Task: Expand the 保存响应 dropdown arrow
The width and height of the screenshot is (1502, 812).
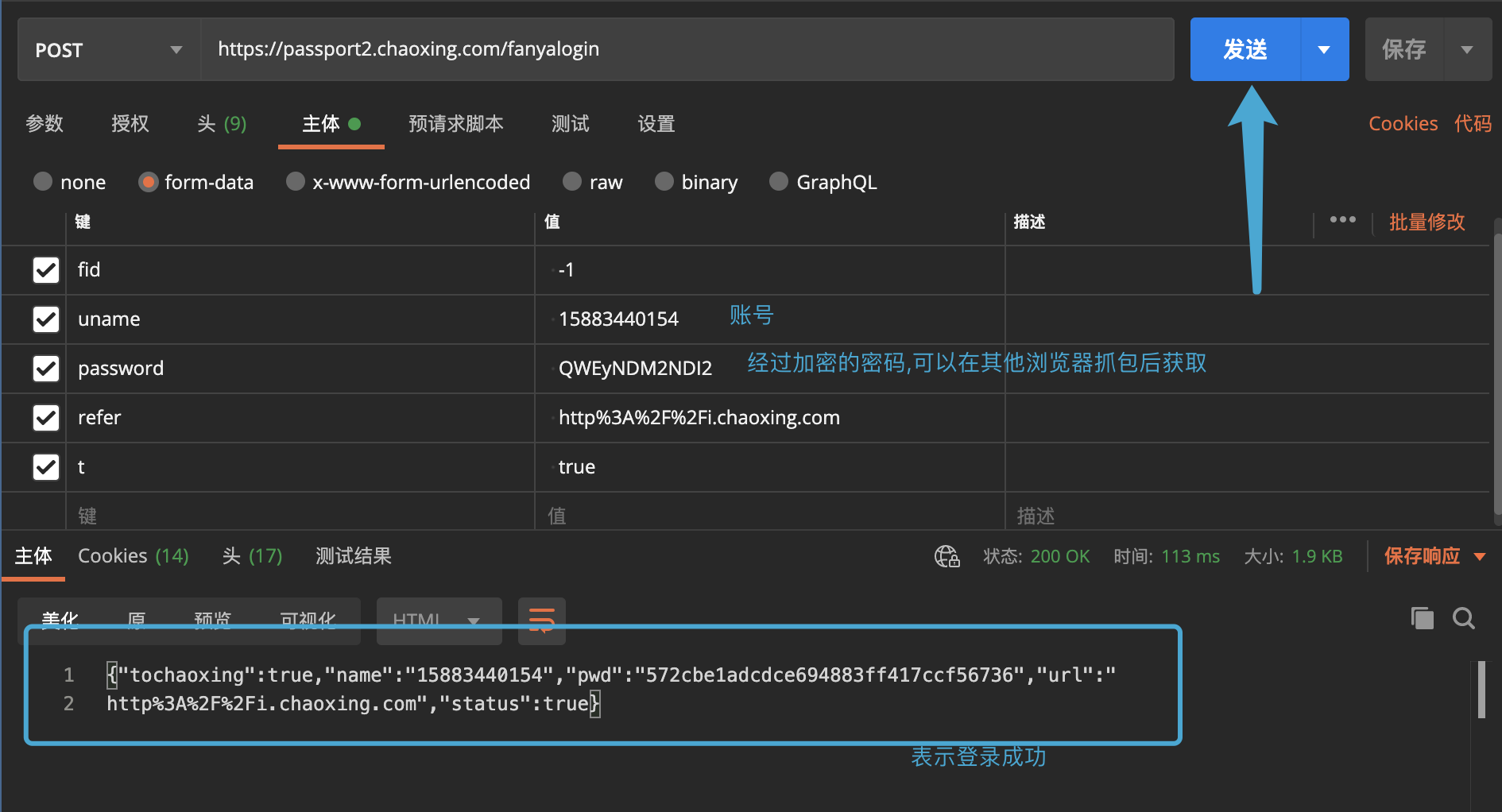Action: [x=1480, y=556]
